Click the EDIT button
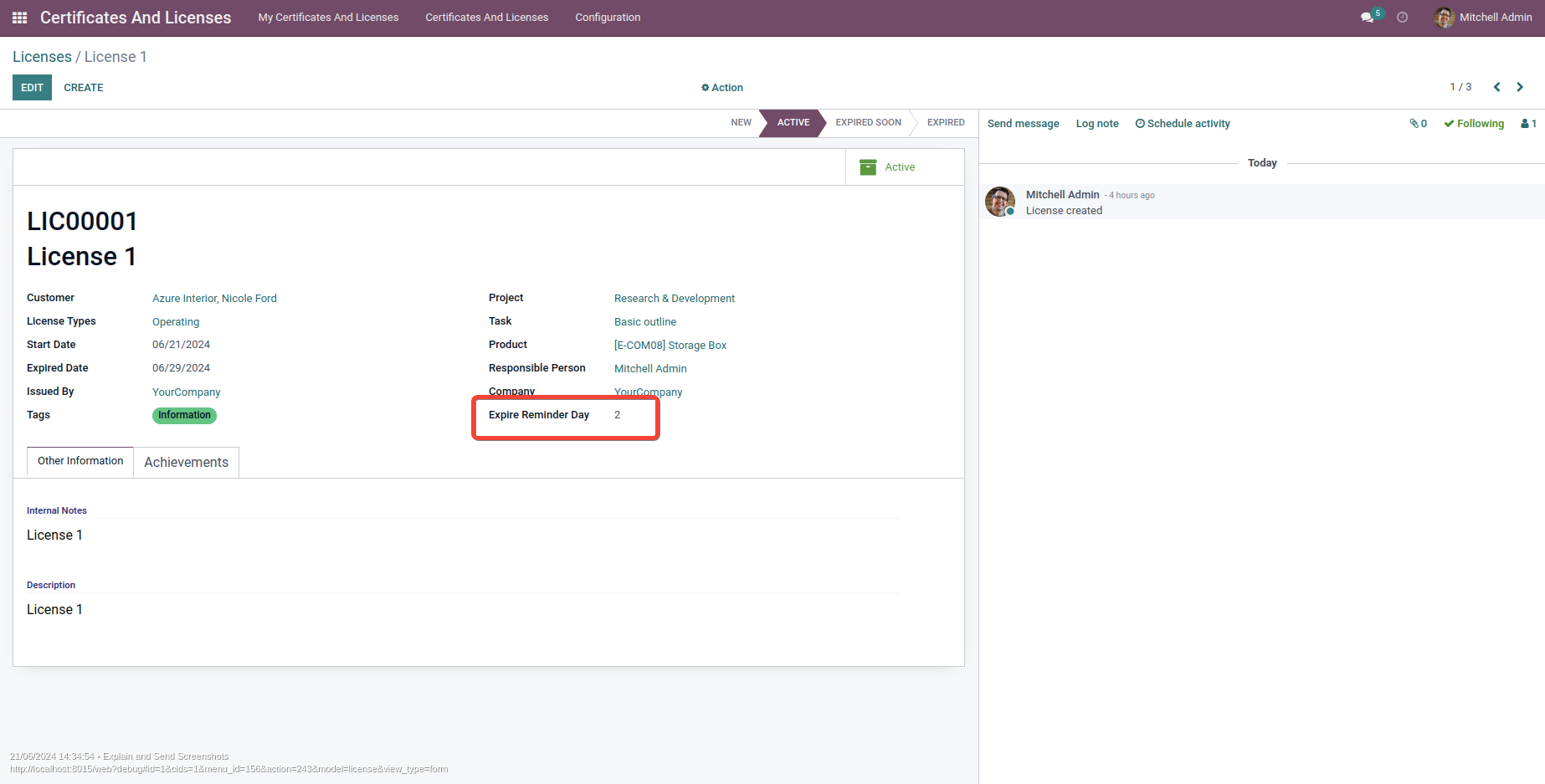The image size is (1545, 784). 32,88
